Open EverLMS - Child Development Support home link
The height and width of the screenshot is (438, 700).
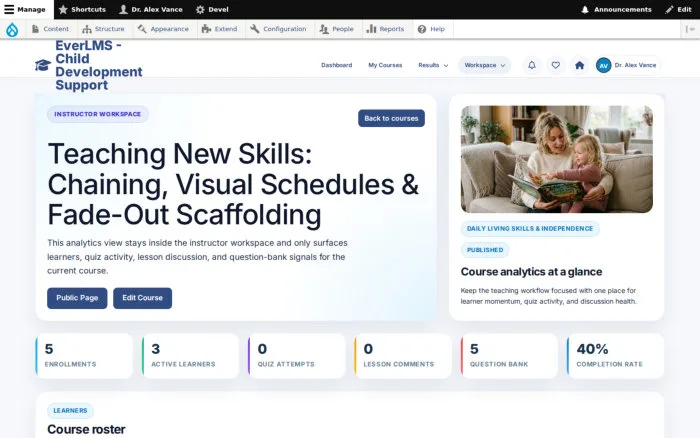click(x=99, y=65)
